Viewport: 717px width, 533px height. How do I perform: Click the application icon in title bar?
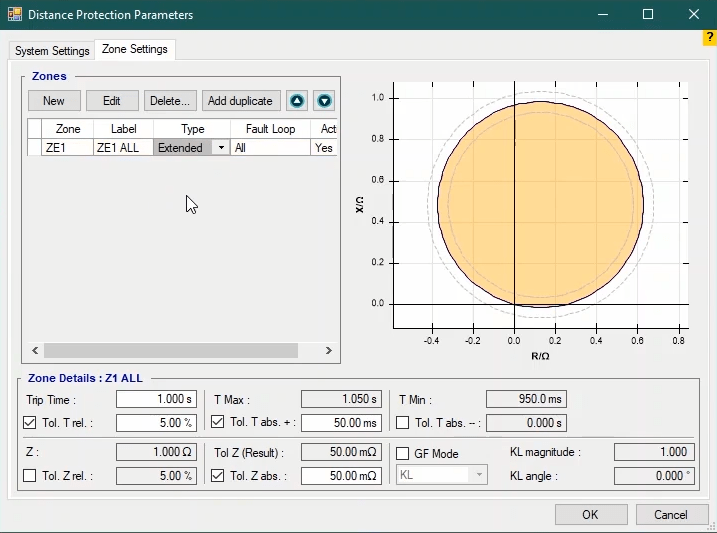[x=13, y=15]
